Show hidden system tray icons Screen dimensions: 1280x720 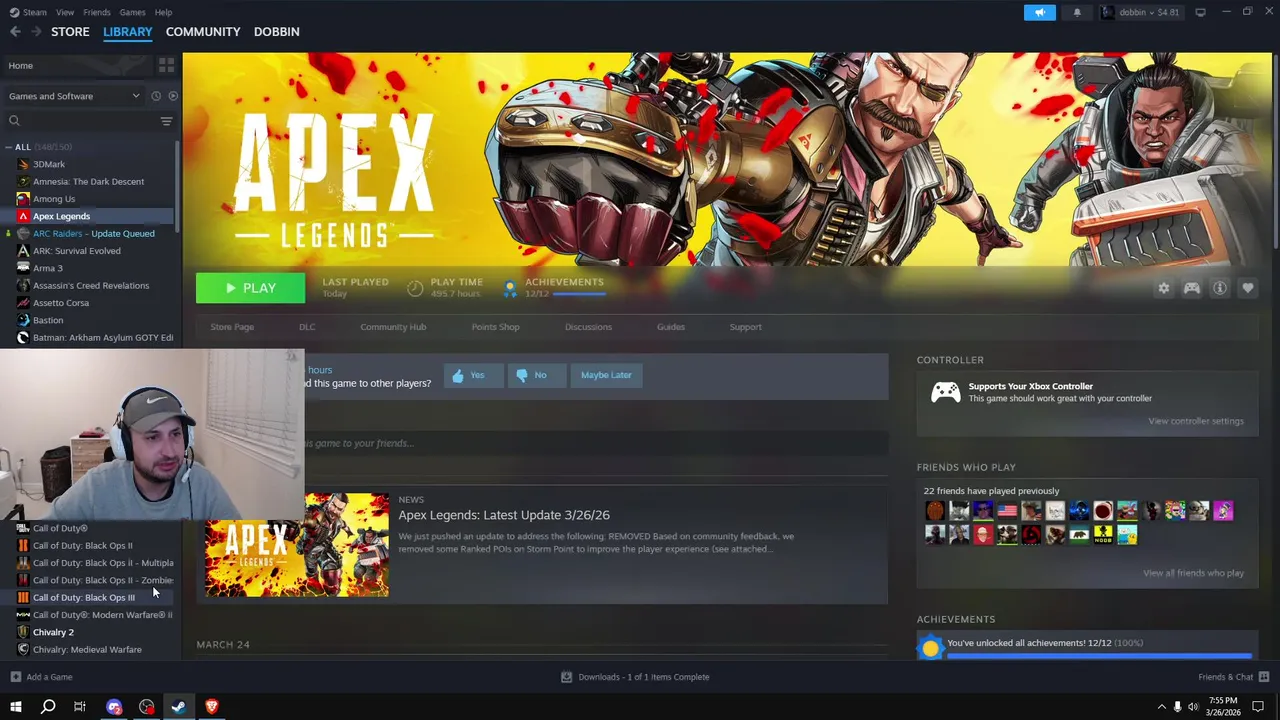(1161, 707)
